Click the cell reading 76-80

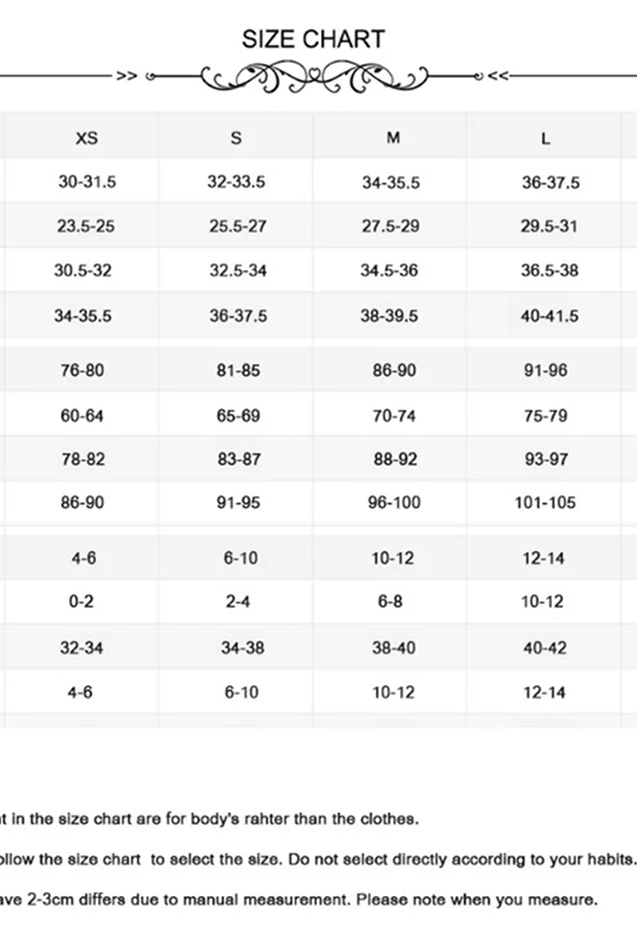tap(82, 370)
